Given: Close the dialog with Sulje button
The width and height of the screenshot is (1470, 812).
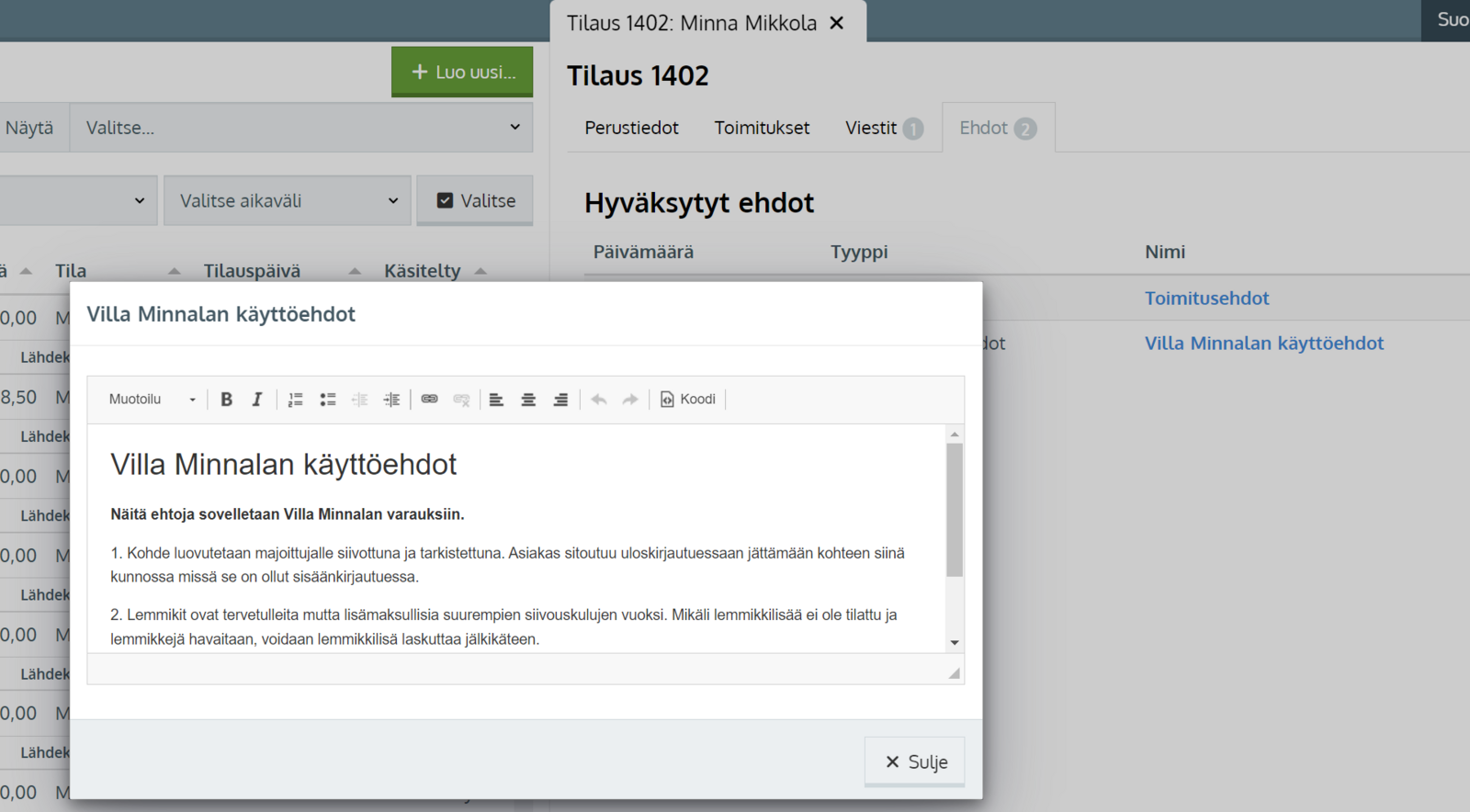Looking at the screenshot, I should click(x=915, y=761).
